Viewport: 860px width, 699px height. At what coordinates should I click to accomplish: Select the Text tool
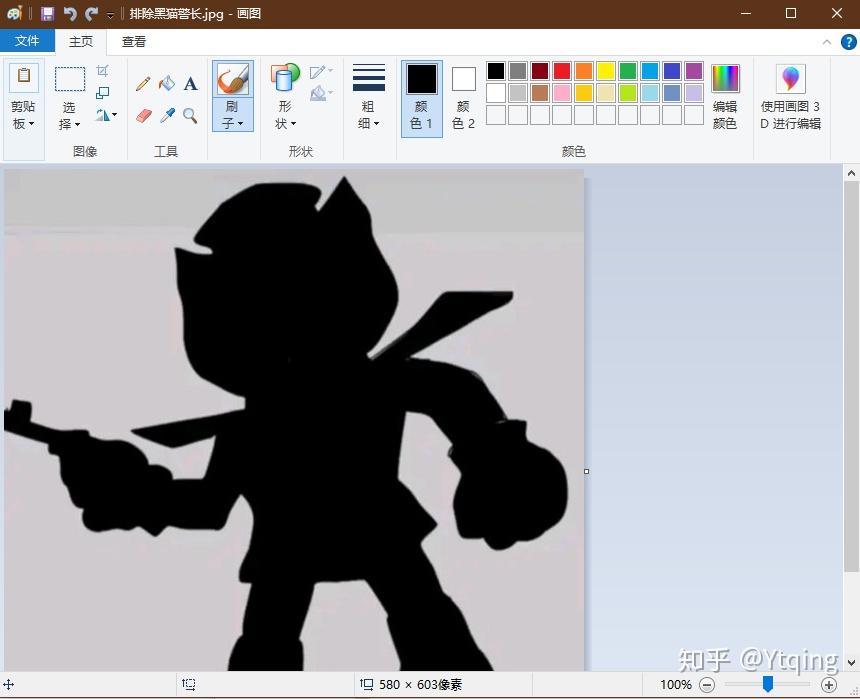(x=190, y=83)
